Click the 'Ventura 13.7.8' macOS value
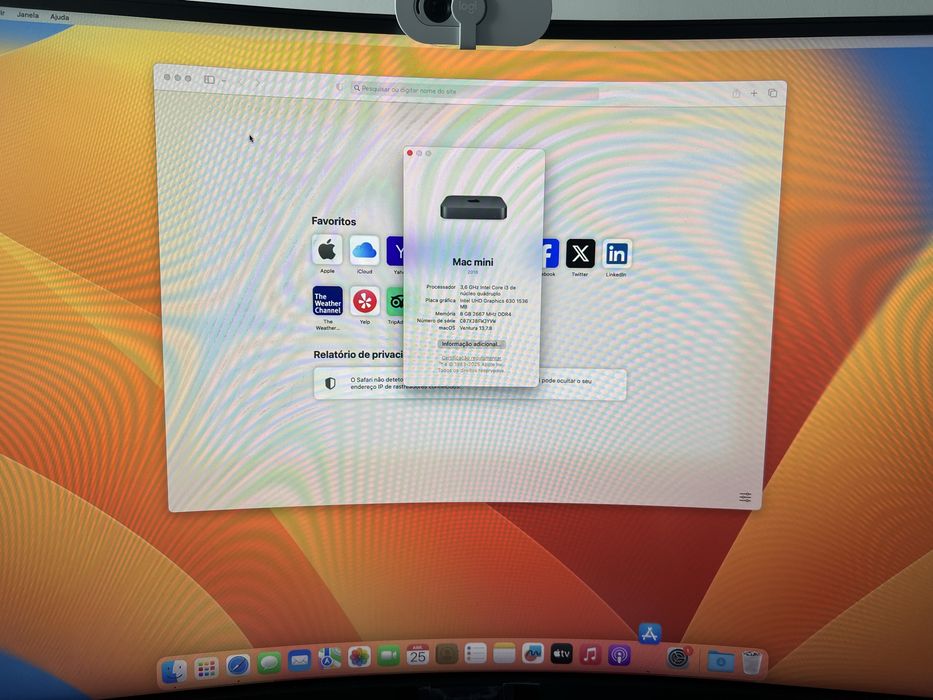The image size is (933, 700). 476,328
